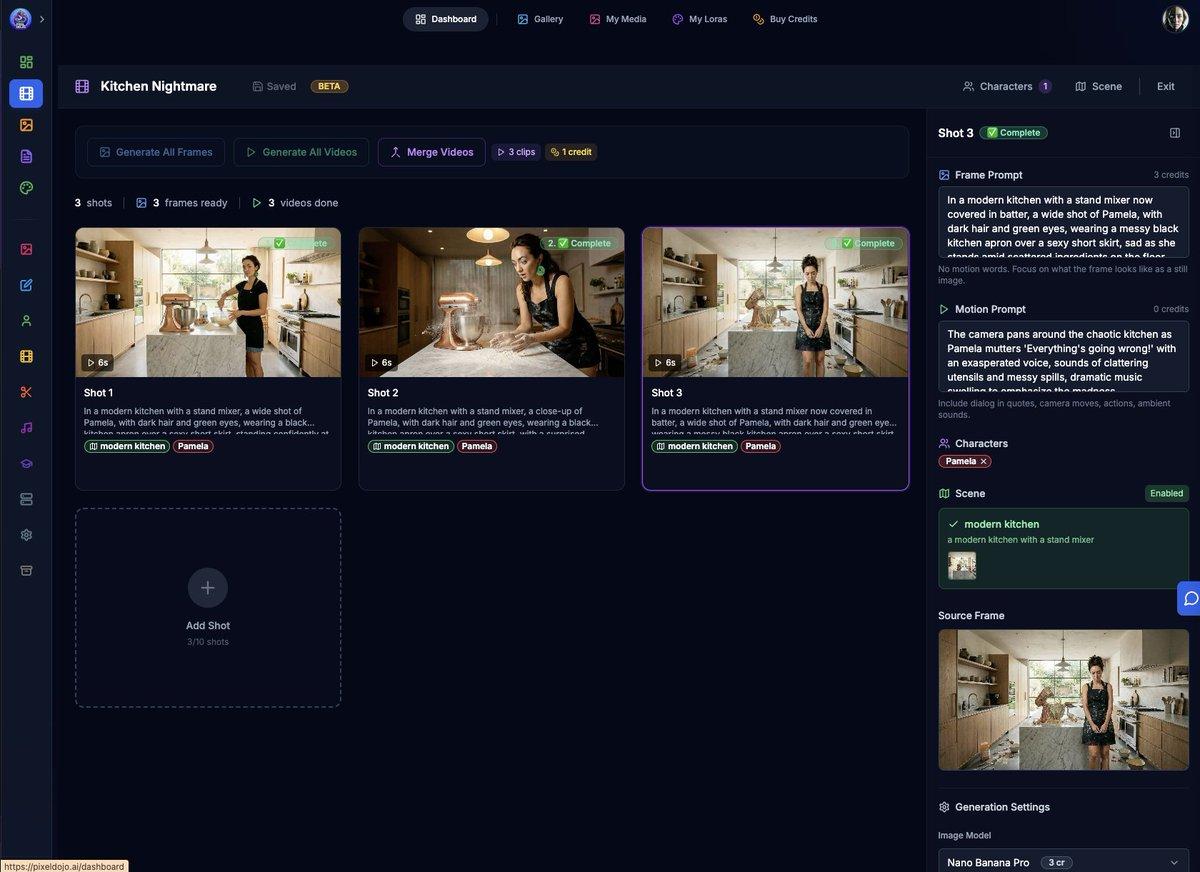Viewport: 1200px width, 872px height.
Task: Toggle the Scene Enabled badge
Action: pos(1167,493)
